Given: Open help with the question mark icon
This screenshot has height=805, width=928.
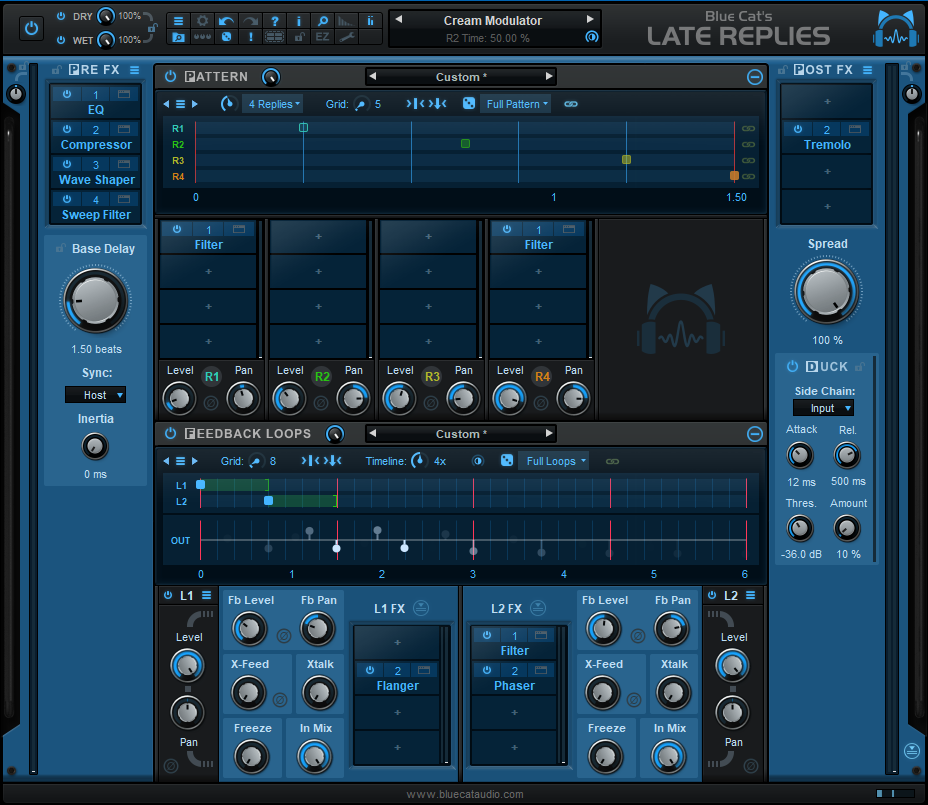Looking at the screenshot, I should tap(275, 21).
